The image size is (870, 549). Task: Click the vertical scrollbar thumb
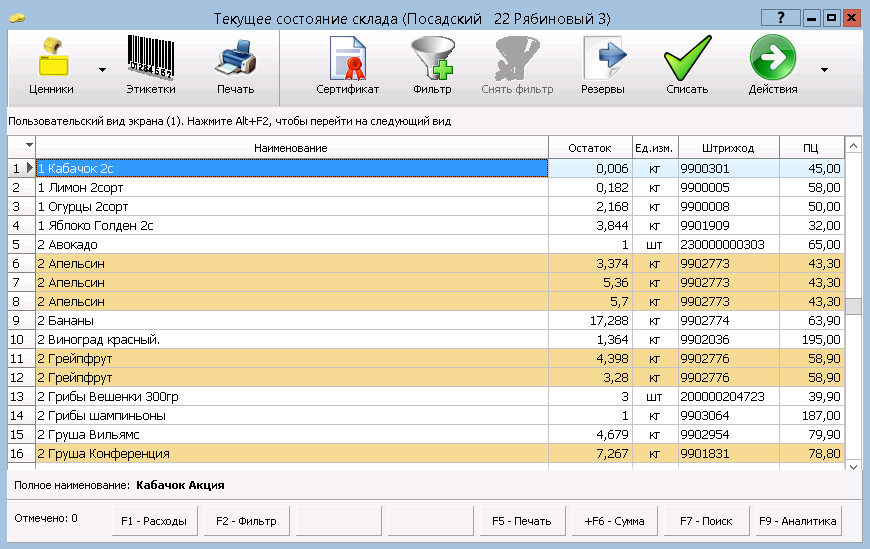(853, 306)
